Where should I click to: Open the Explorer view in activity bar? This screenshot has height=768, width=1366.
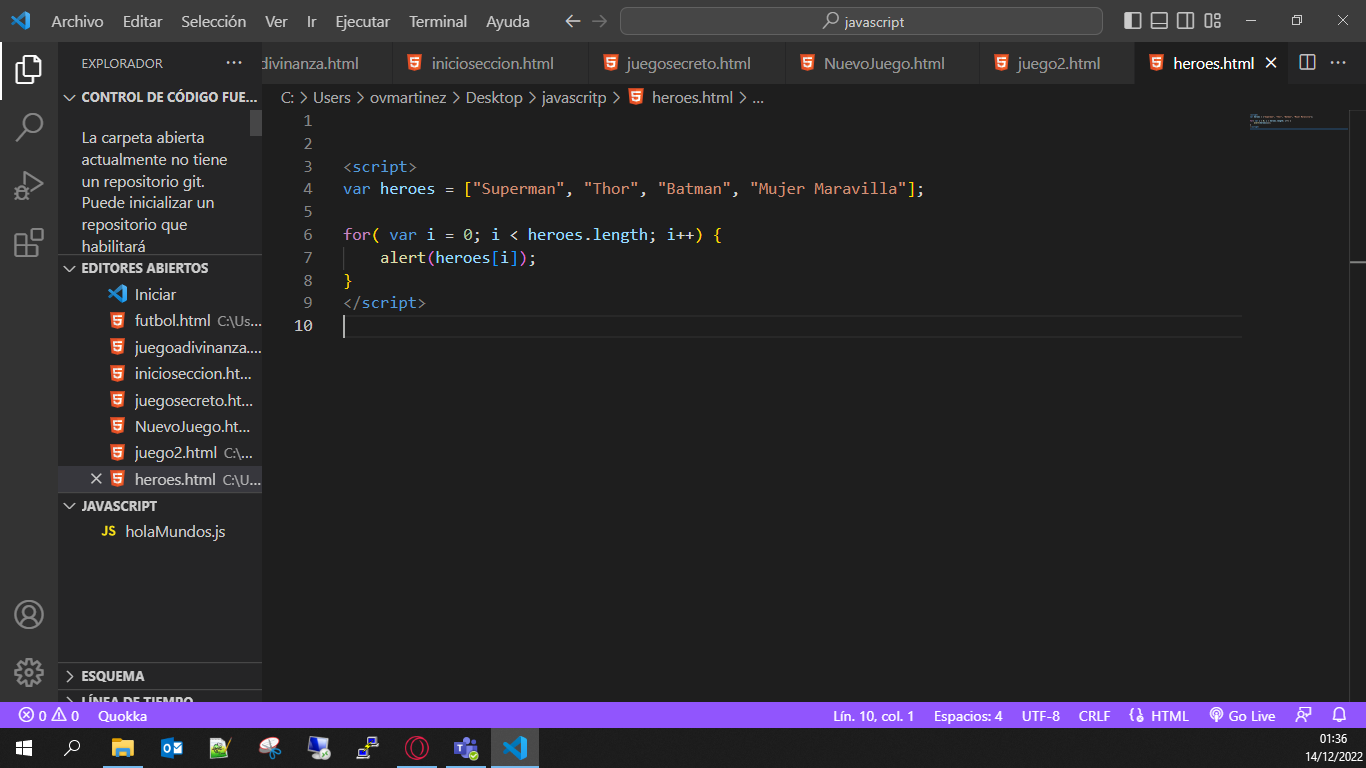tap(29, 70)
